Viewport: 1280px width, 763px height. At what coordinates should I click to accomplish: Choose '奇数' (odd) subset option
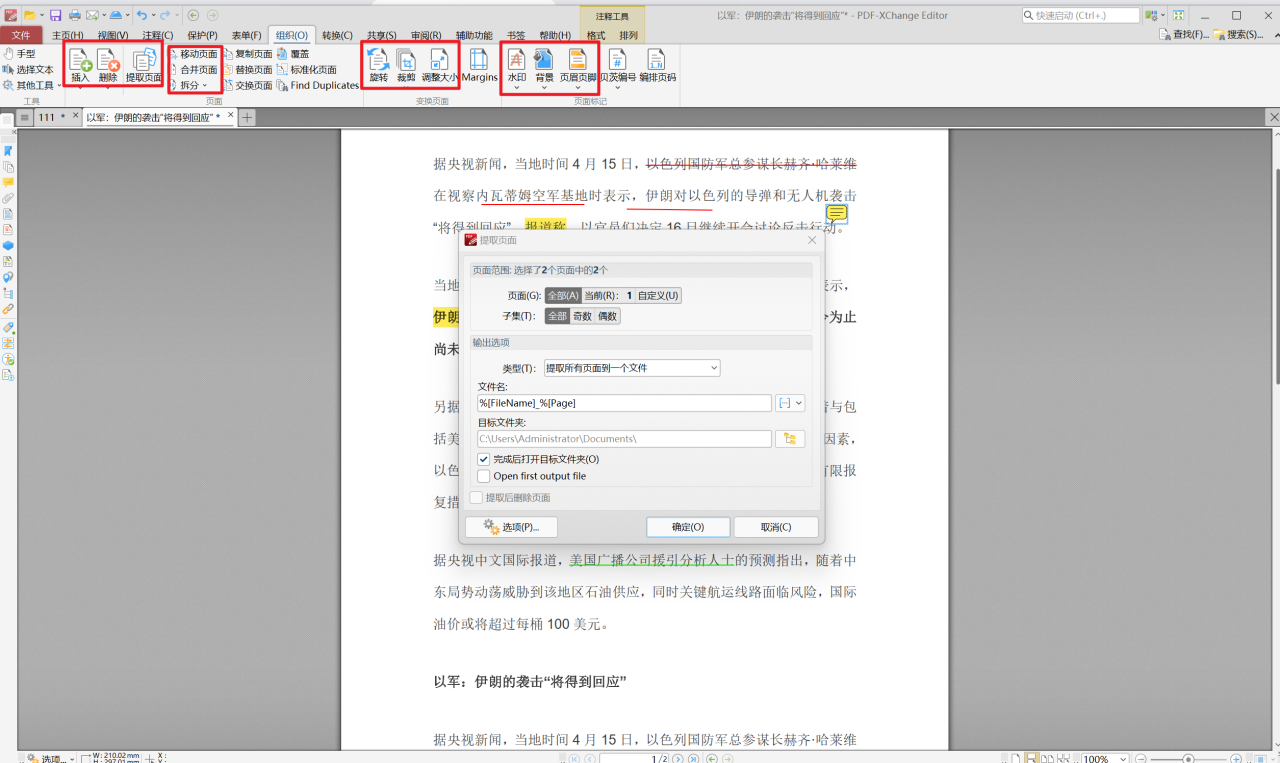(582, 316)
